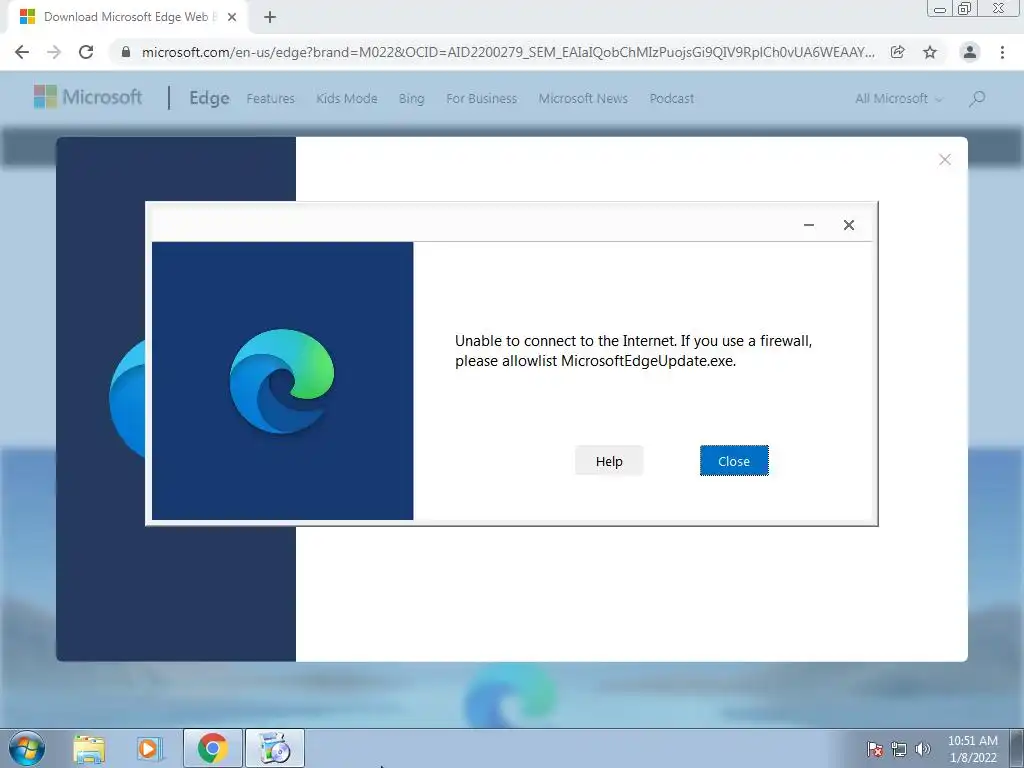Screen dimensions: 1024x768
Task: Dismiss the webpage overlay with its X
Action: [944, 159]
